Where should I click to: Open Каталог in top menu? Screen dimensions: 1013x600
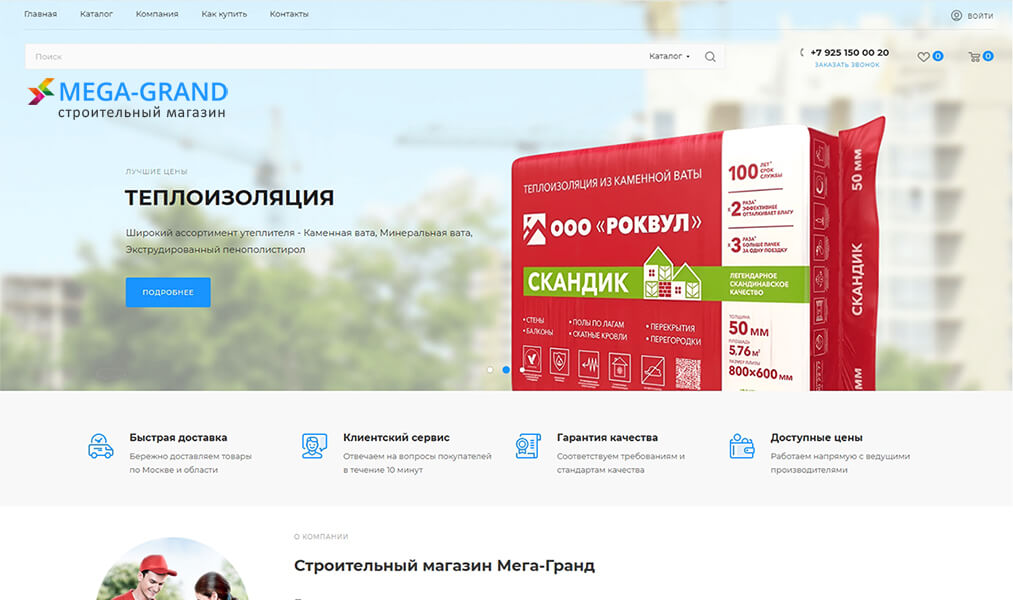[96, 14]
